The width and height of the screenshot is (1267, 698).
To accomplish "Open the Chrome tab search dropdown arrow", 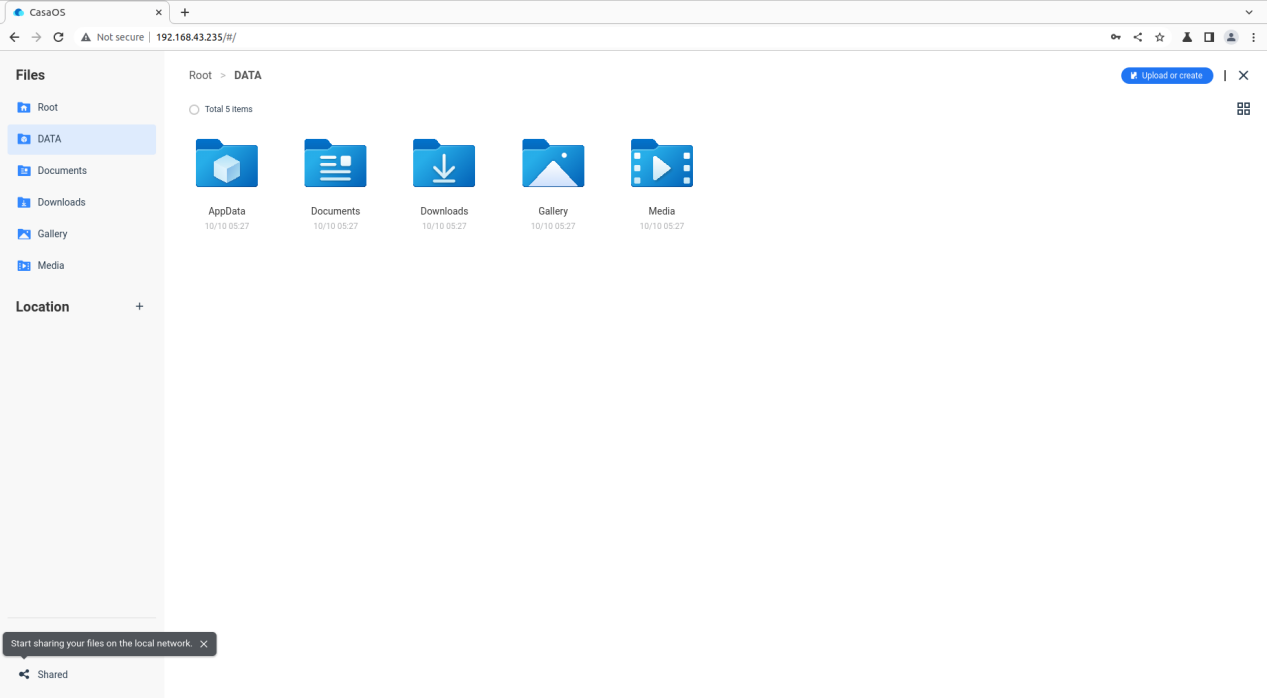I will click(1249, 12).
